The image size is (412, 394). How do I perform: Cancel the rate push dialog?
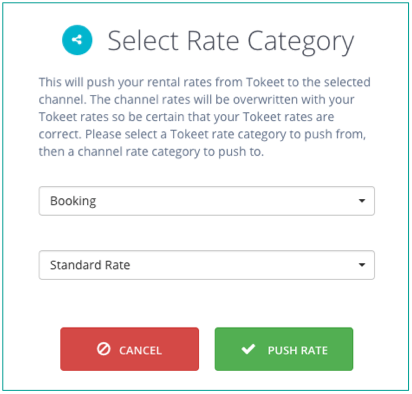pos(130,349)
